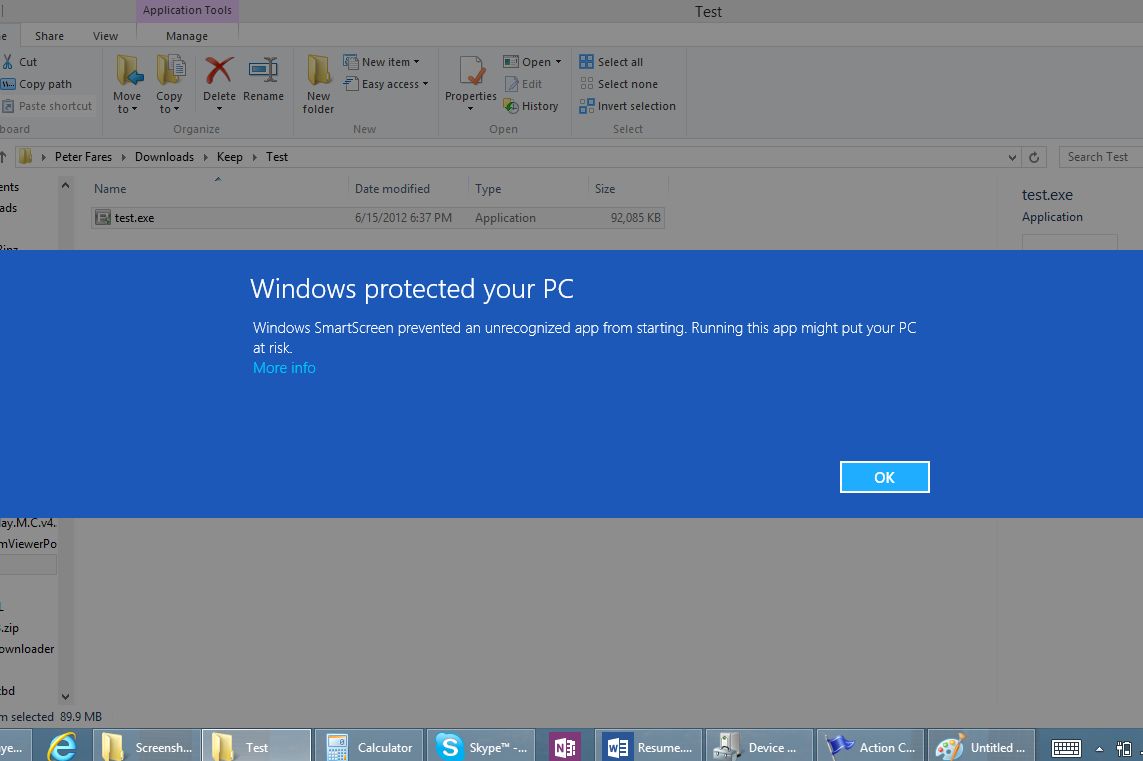This screenshot has width=1143, height=761.
Task: Click the Copy to folder icon
Action: click(171, 71)
